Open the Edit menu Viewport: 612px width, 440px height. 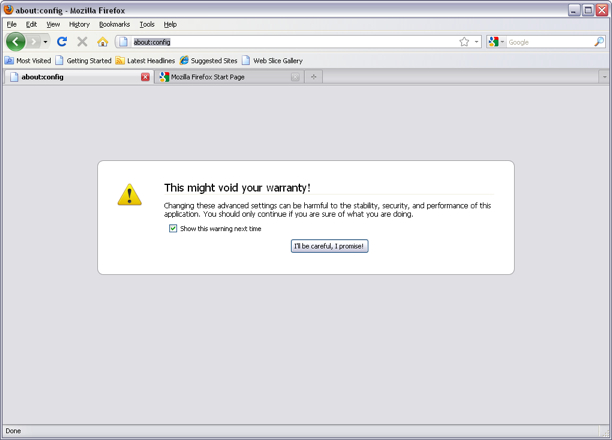pyautogui.click(x=31, y=24)
